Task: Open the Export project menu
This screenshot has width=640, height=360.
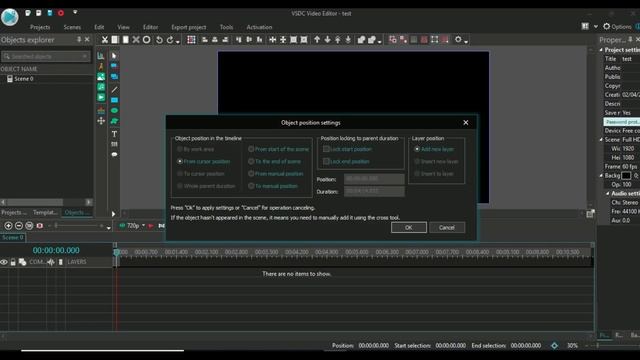Action: coord(189,27)
